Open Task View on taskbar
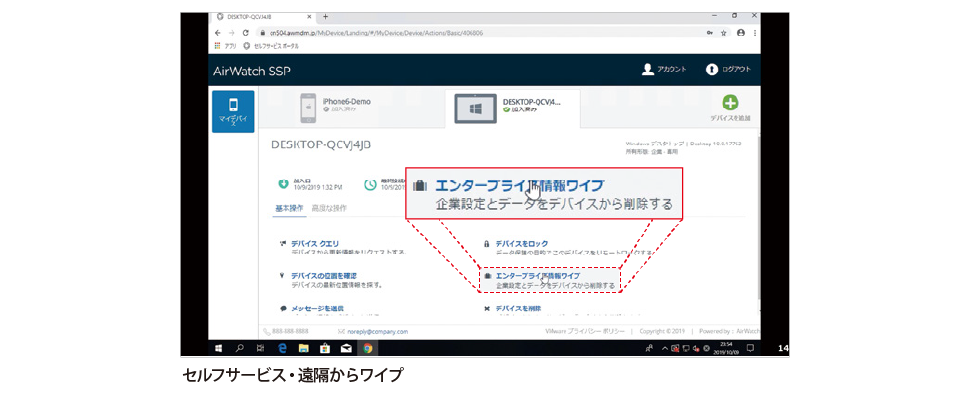 260,348
